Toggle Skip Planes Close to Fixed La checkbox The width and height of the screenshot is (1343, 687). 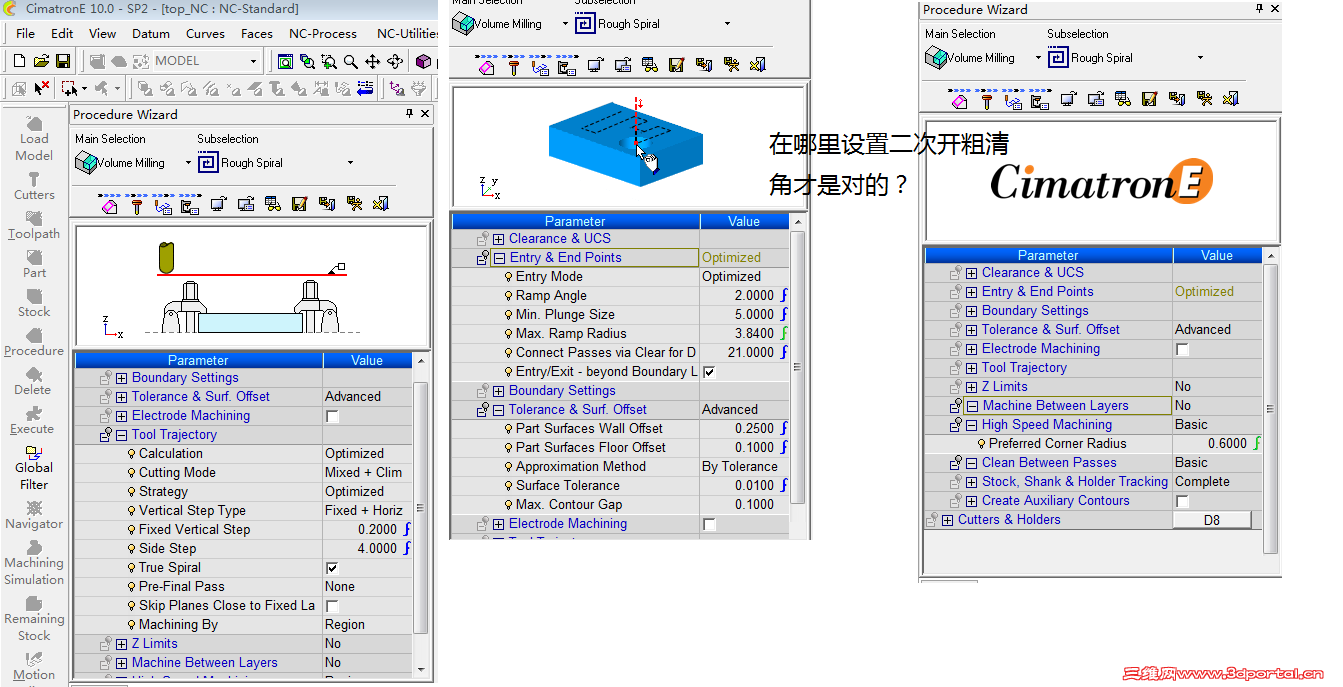332,606
